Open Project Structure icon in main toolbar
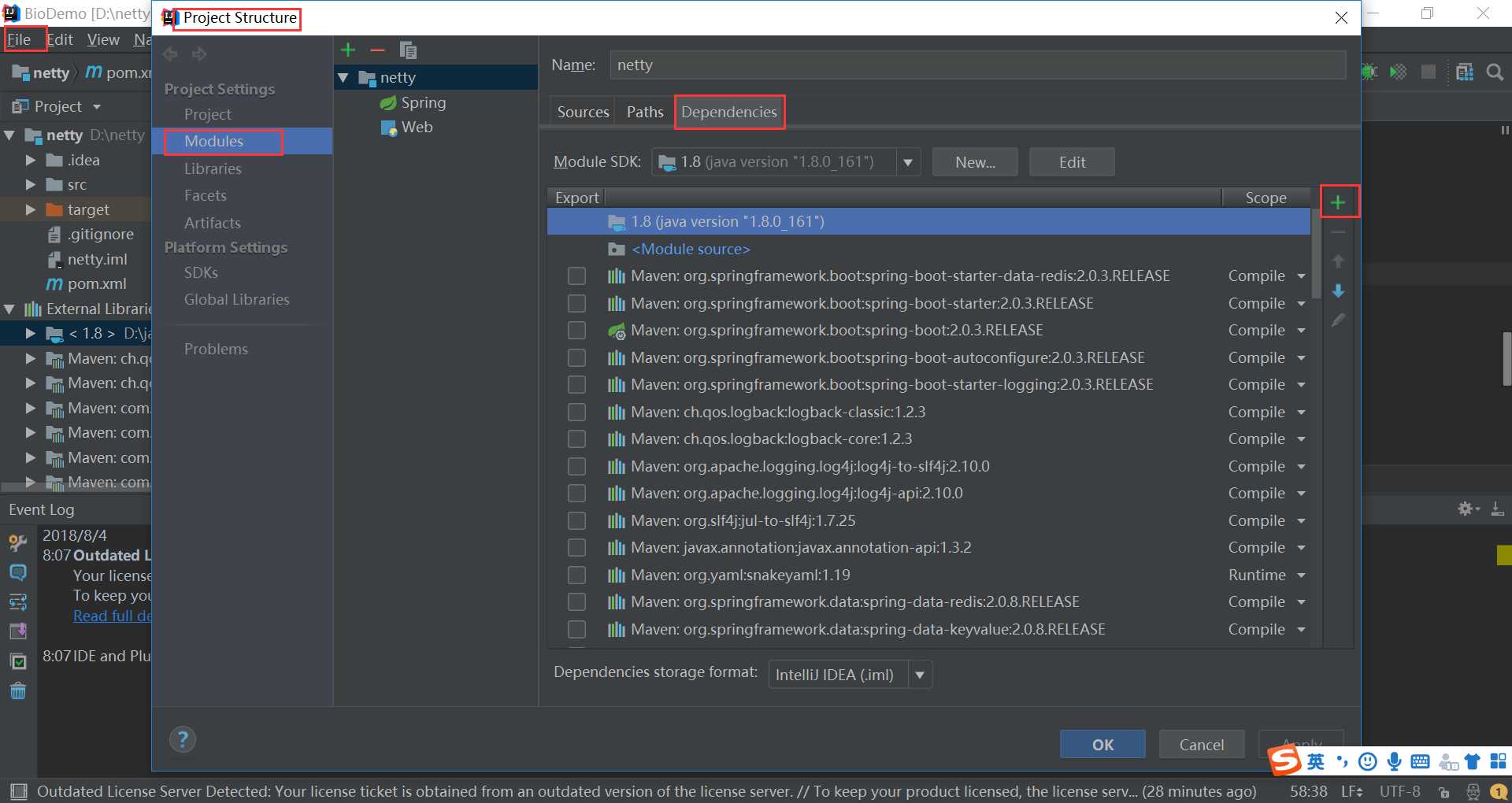 [x=1464, y=72]
